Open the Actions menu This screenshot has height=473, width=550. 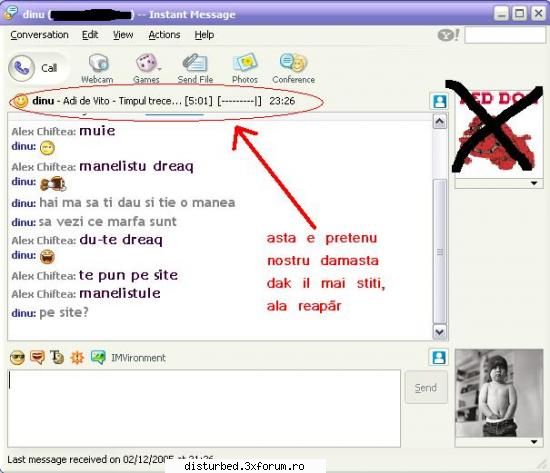(164, 35)
